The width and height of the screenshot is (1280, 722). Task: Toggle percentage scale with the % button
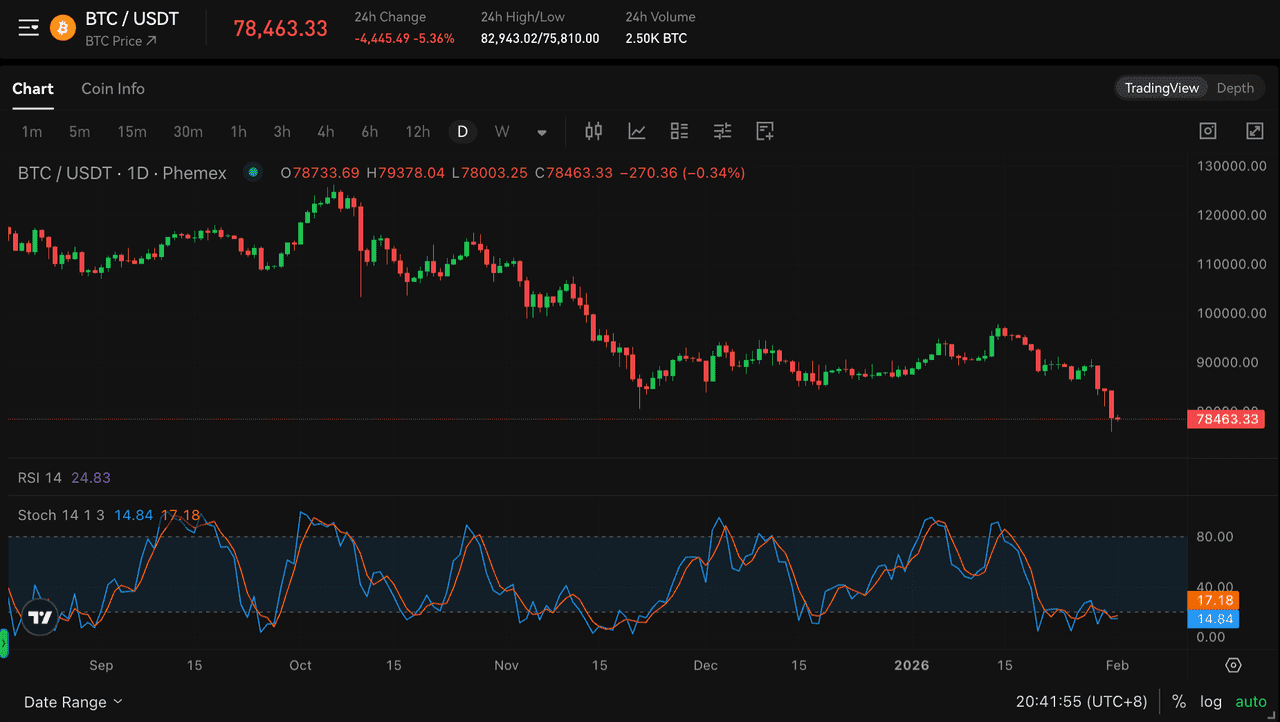pos(1178,701)
